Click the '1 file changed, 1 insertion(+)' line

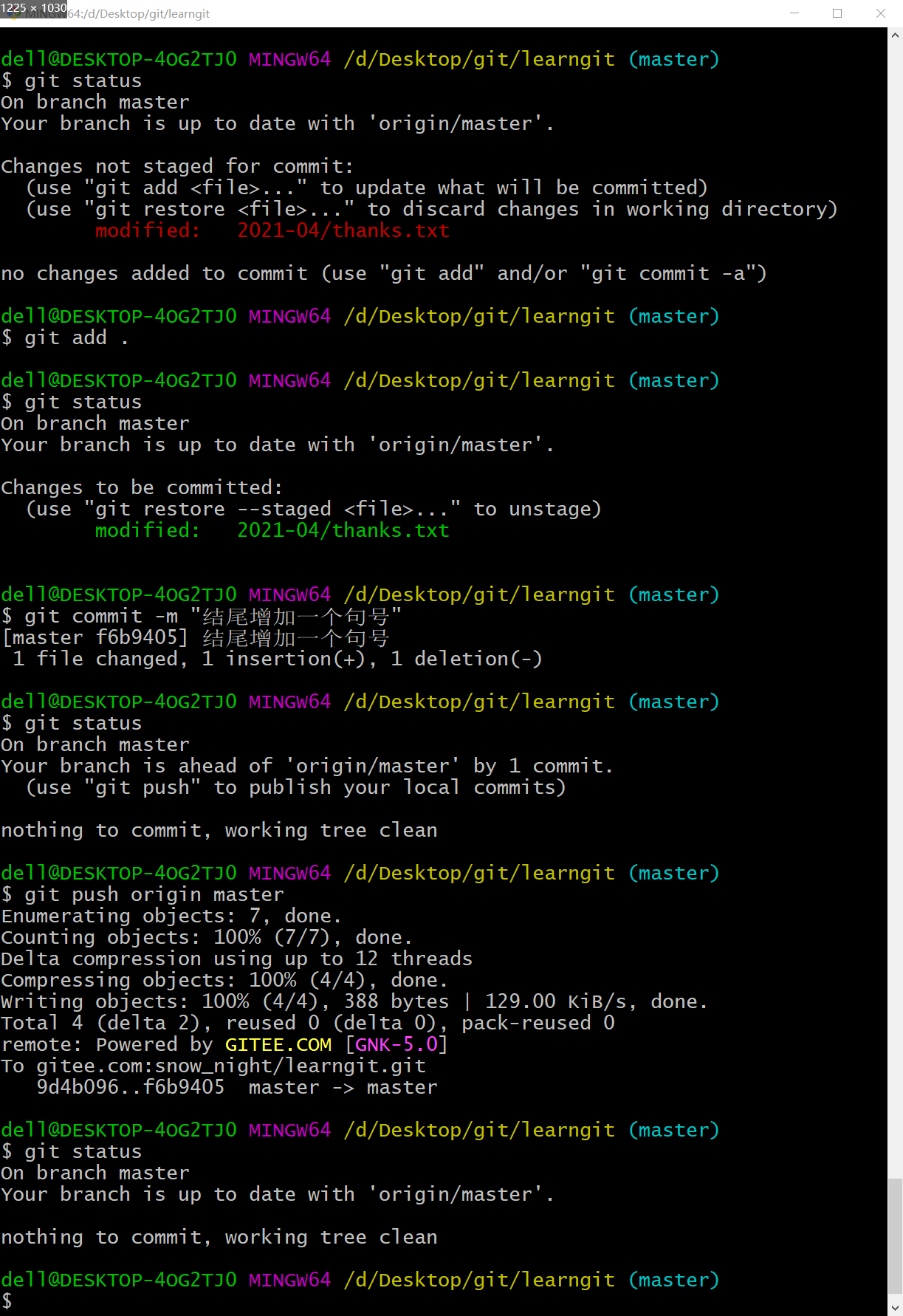point(278,659)
